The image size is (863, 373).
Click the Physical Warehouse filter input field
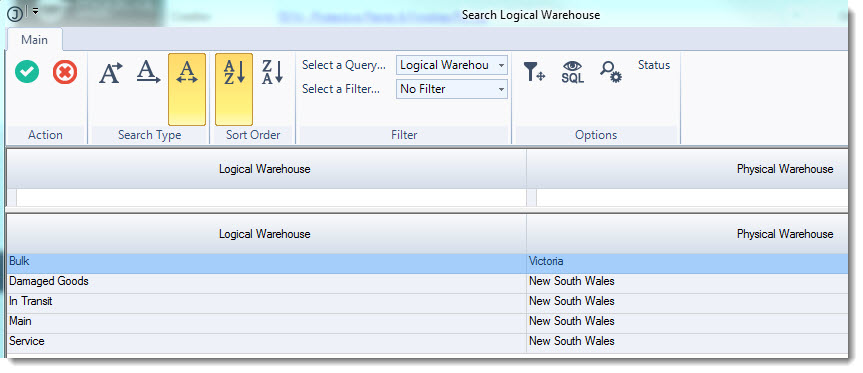coord(692,198)
